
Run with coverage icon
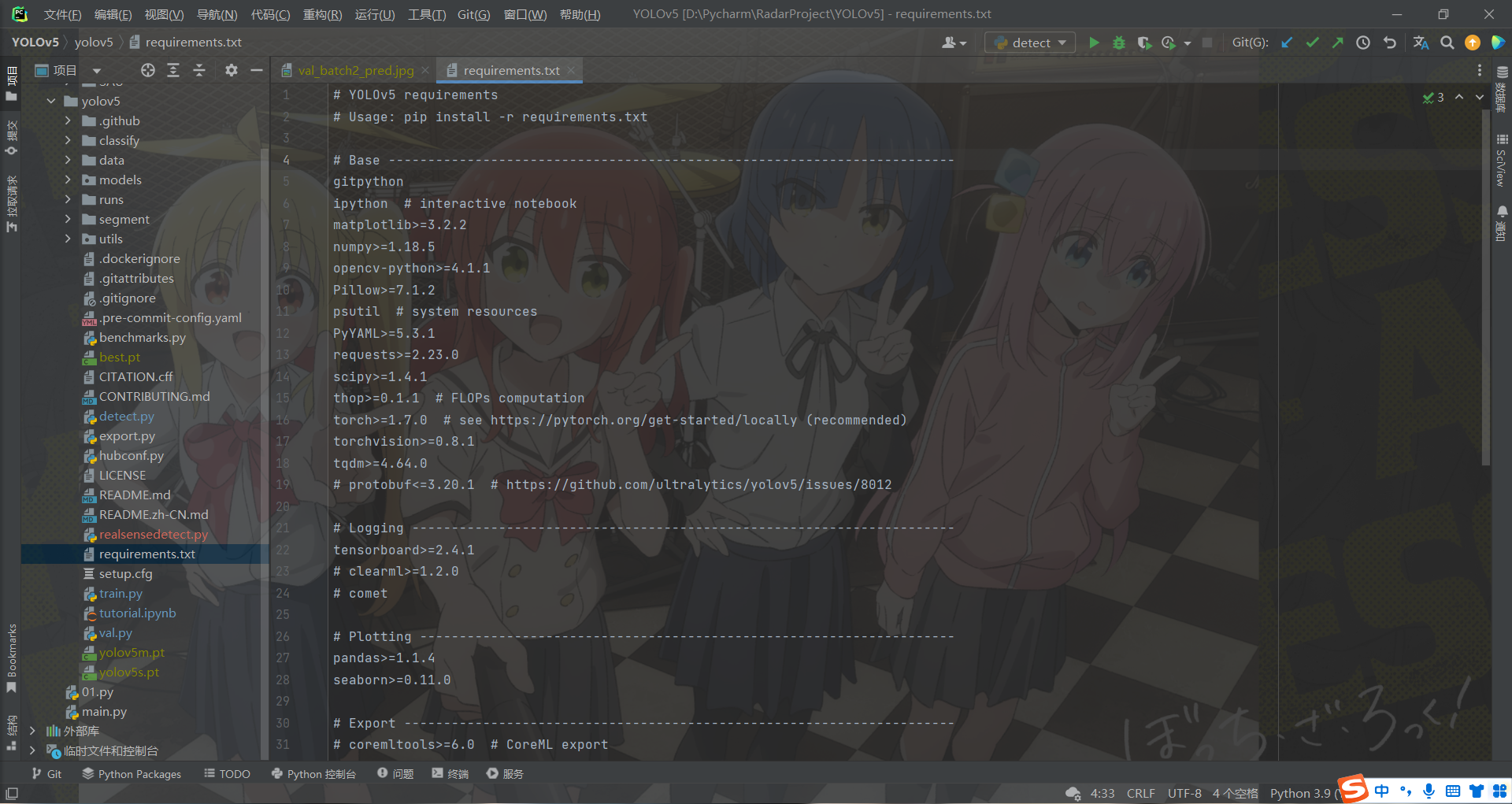pos(1144,43)
